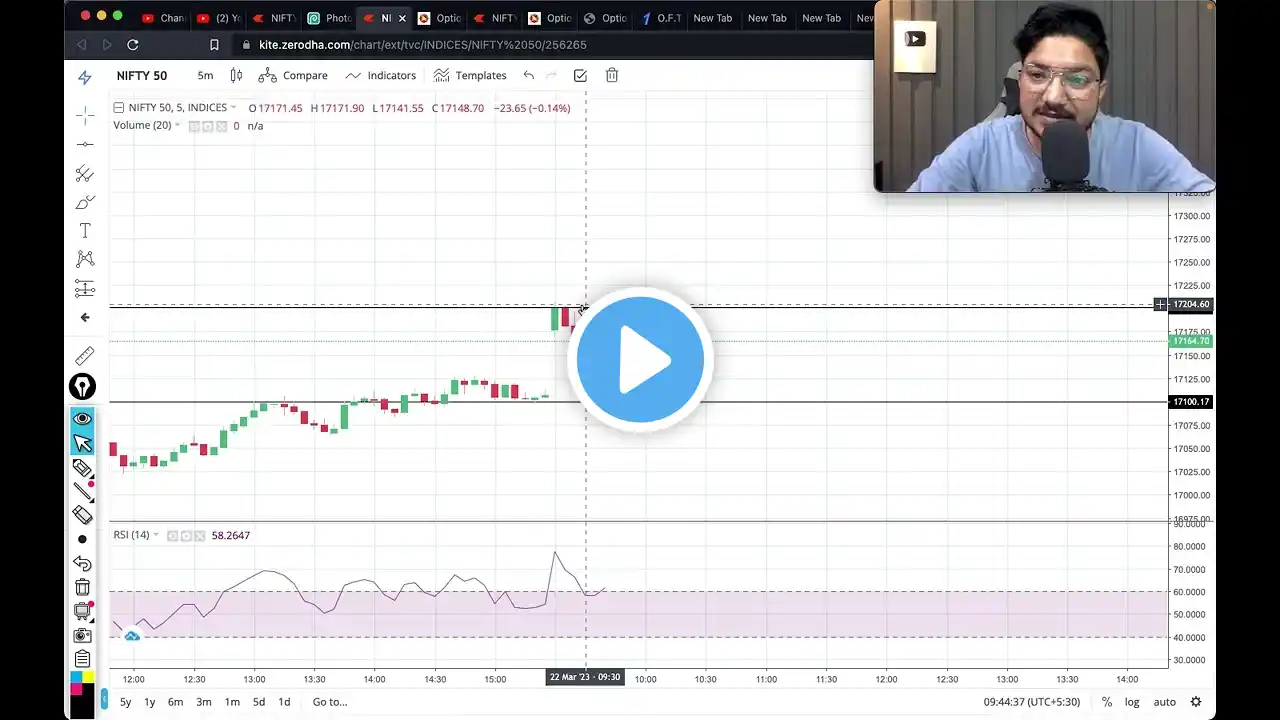1280x720 pixels.
Task: Switch to the O.F.T browser tab
Action: [x=660, y=18]
